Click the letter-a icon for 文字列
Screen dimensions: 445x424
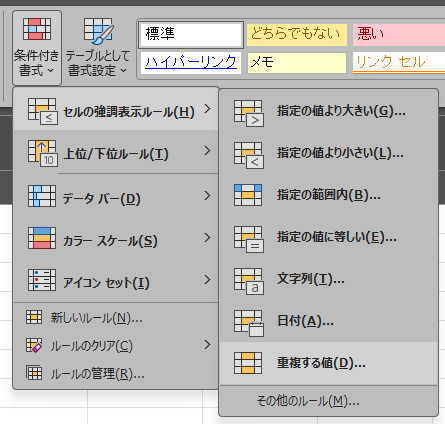tap(249, 282)
